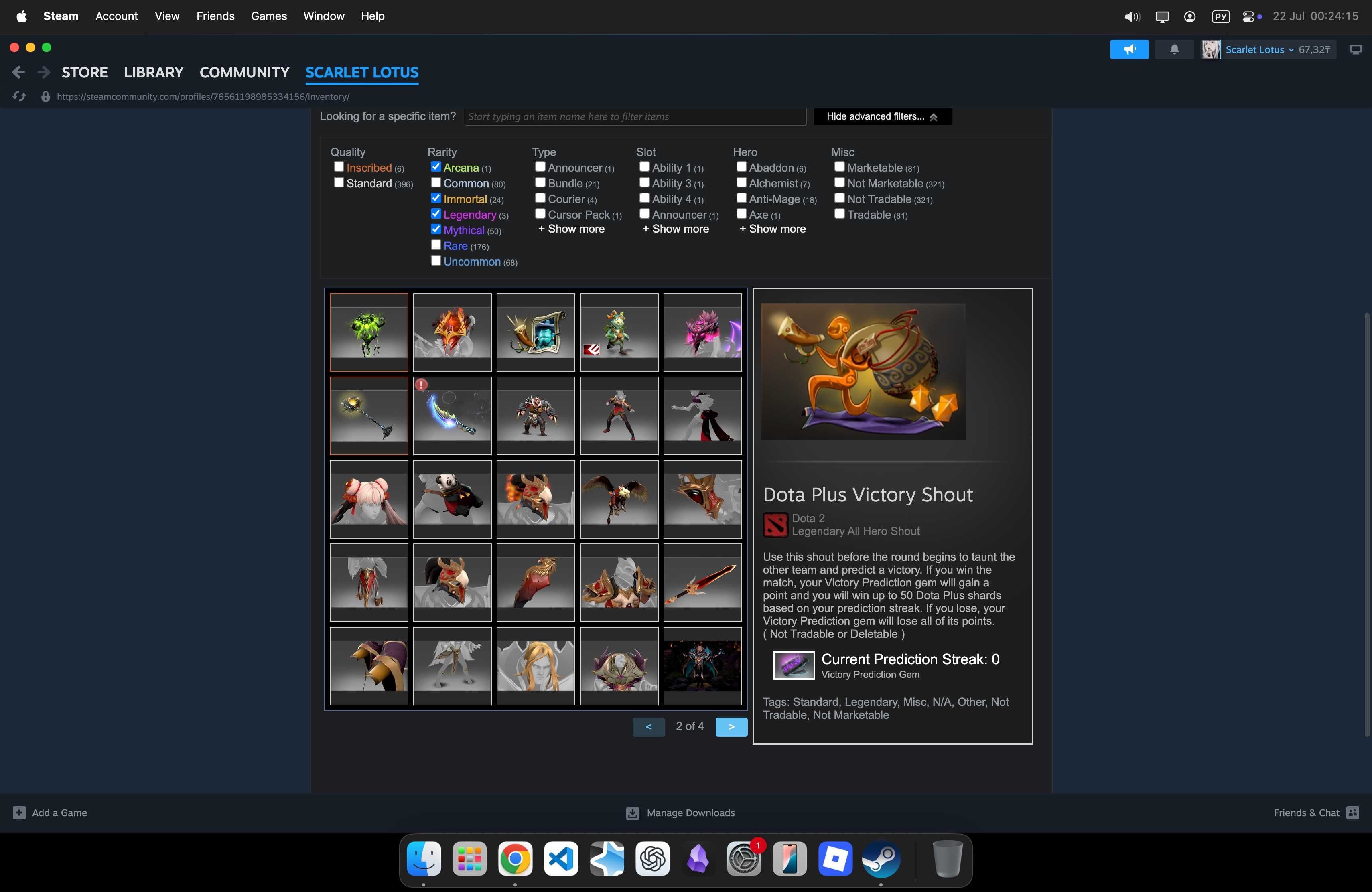Click the Add a Game link

tap(59, 813)
